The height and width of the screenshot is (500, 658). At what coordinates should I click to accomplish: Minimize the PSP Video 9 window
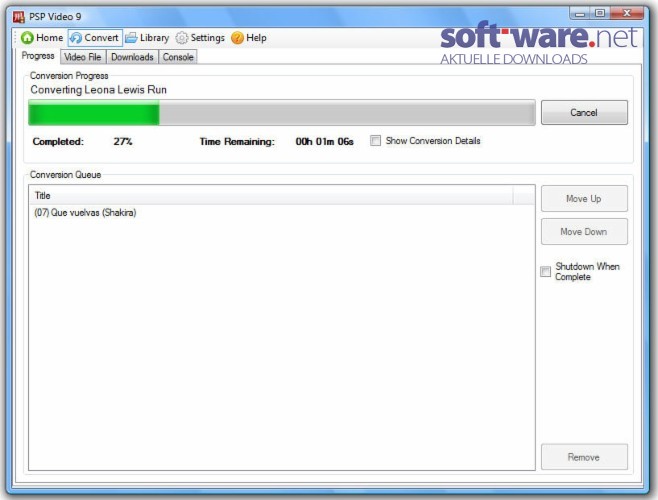(580, 13)
